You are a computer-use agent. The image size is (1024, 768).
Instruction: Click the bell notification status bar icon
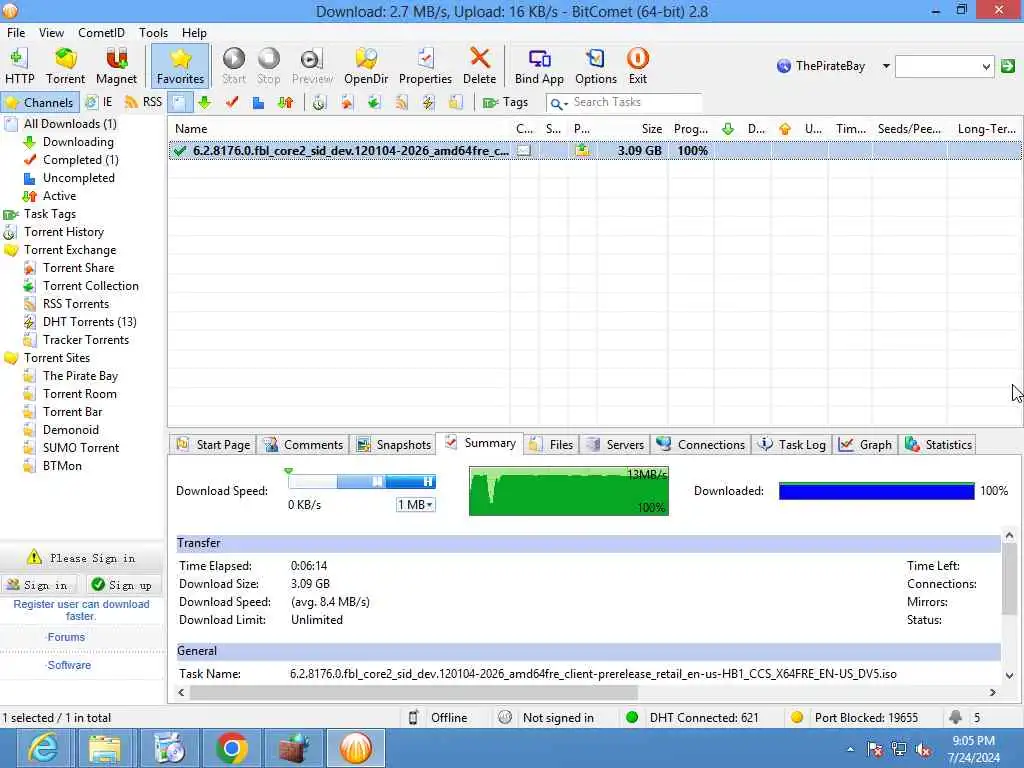tap(955, 718)
